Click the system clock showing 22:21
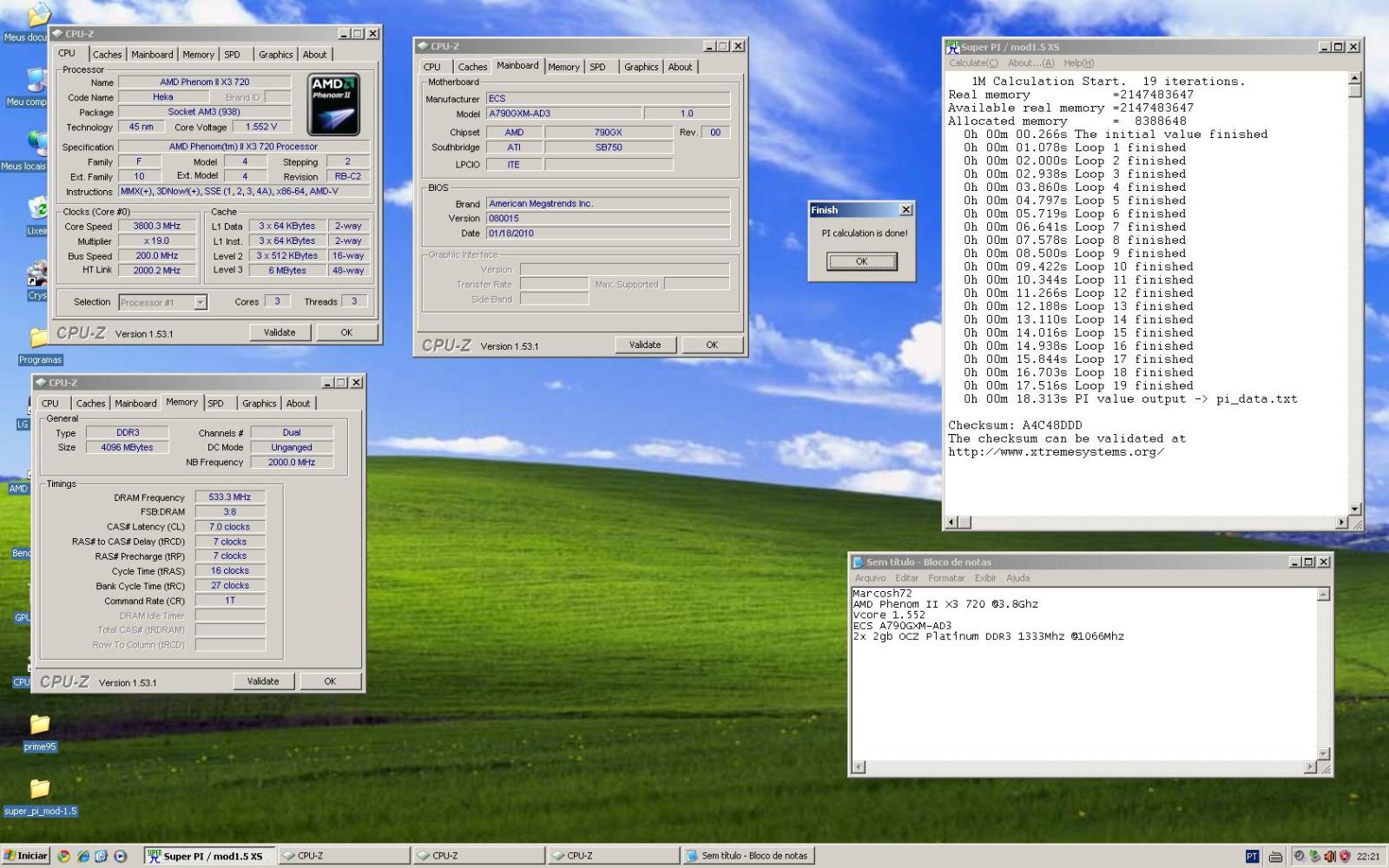This screenshot has width=1389, height=868. pos(1368,857)
